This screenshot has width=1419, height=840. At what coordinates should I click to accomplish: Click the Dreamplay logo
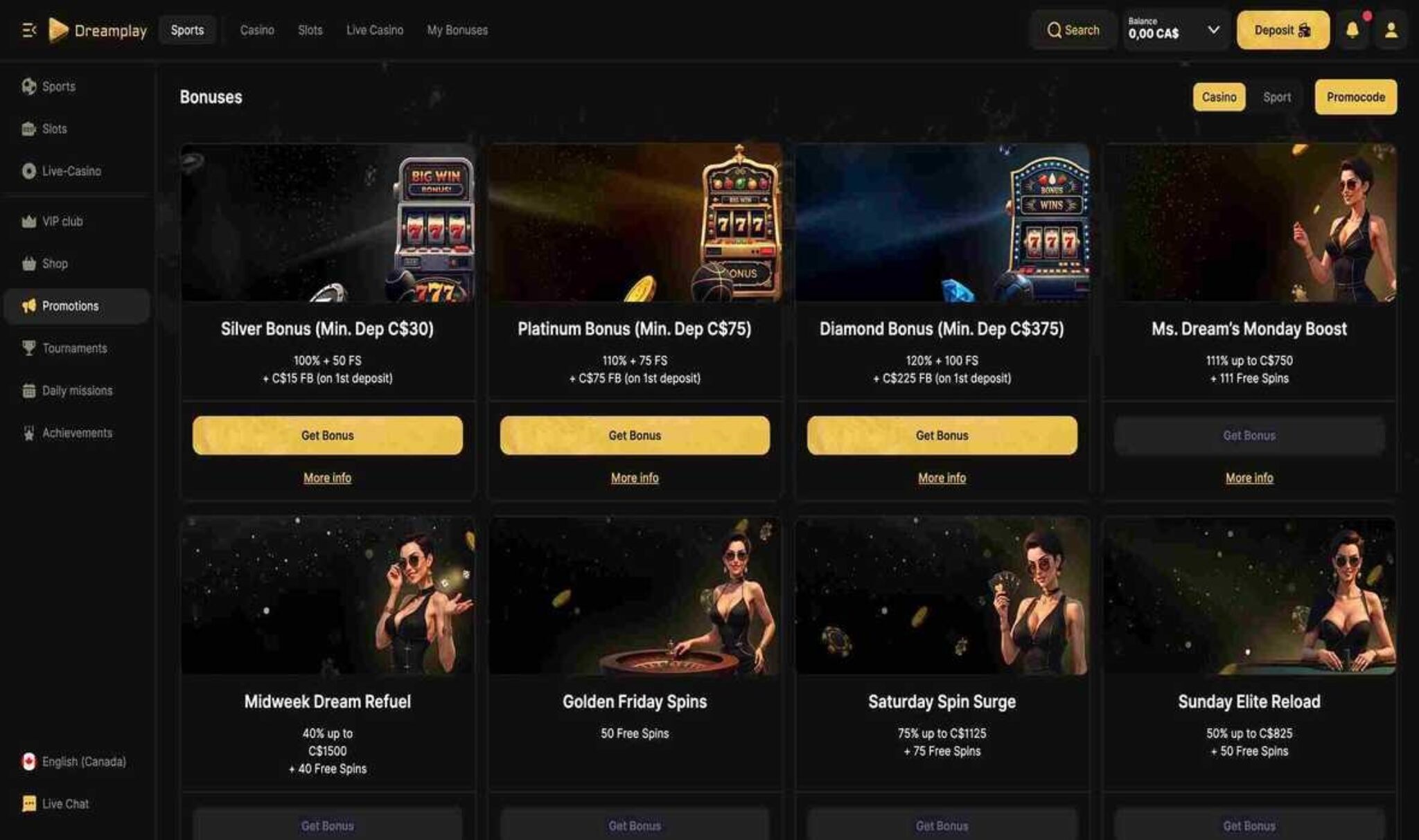pos(98,30)
